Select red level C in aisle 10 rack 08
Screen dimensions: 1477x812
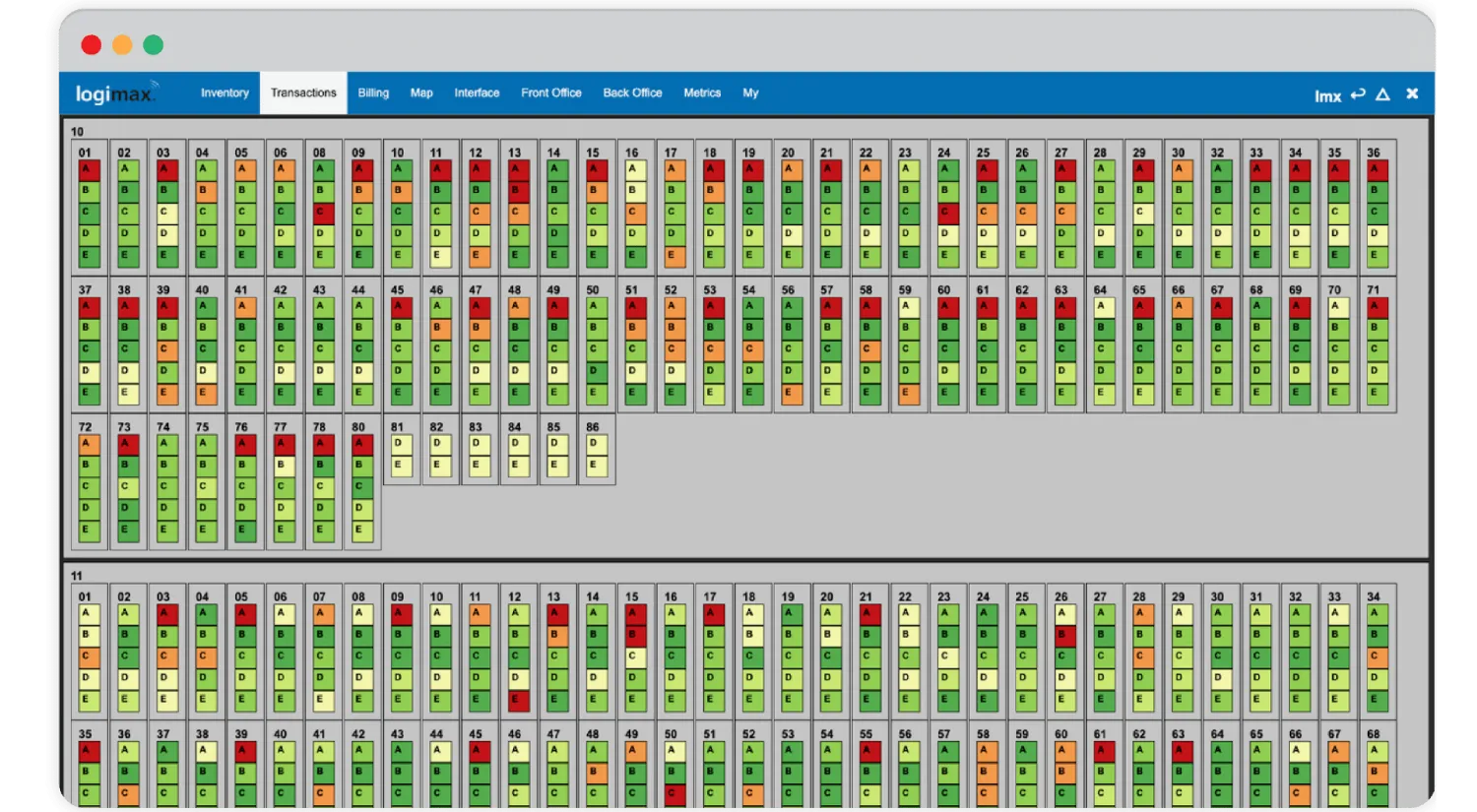coord(320,213)
